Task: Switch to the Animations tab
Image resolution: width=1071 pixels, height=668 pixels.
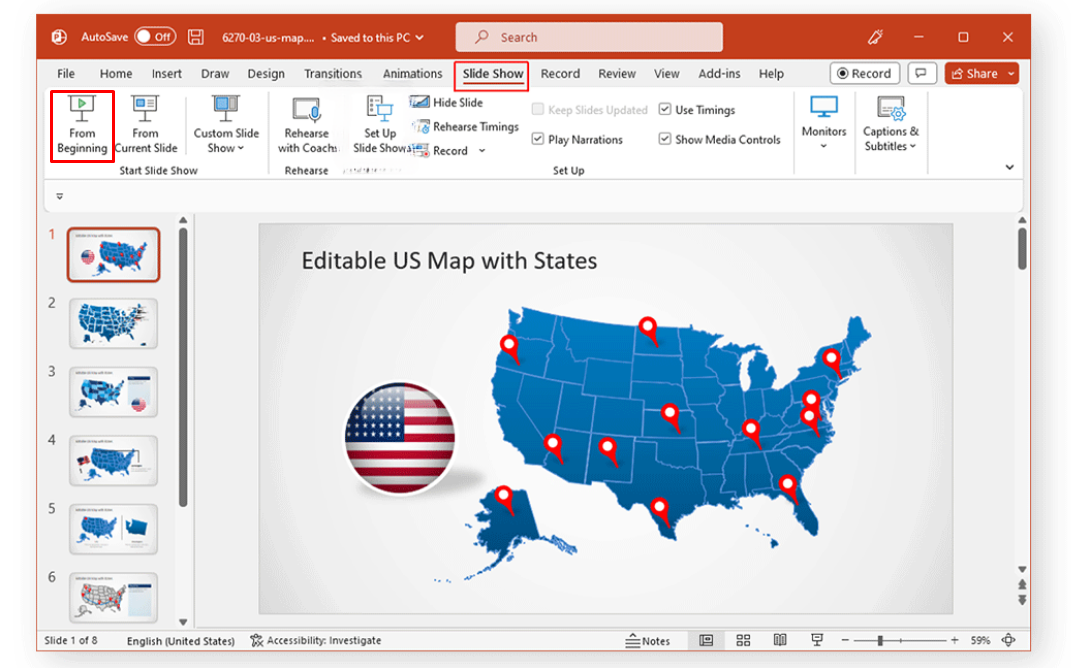Action: pyautogui.click(x=412, y=74)
